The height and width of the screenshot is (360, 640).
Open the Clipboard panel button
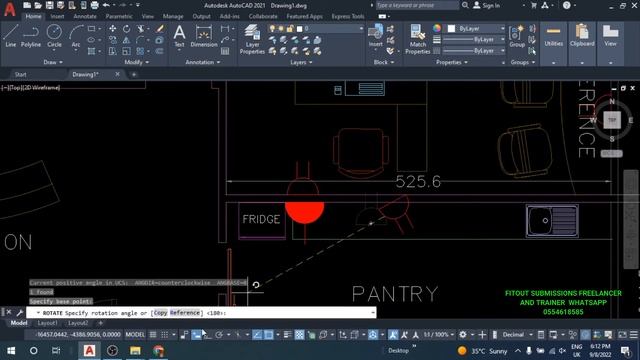point(582,43)
